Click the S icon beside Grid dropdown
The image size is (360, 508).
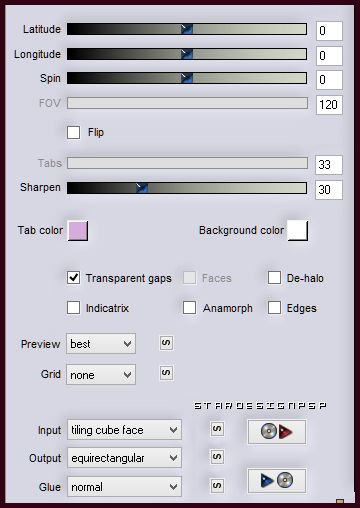pos(166,373)
